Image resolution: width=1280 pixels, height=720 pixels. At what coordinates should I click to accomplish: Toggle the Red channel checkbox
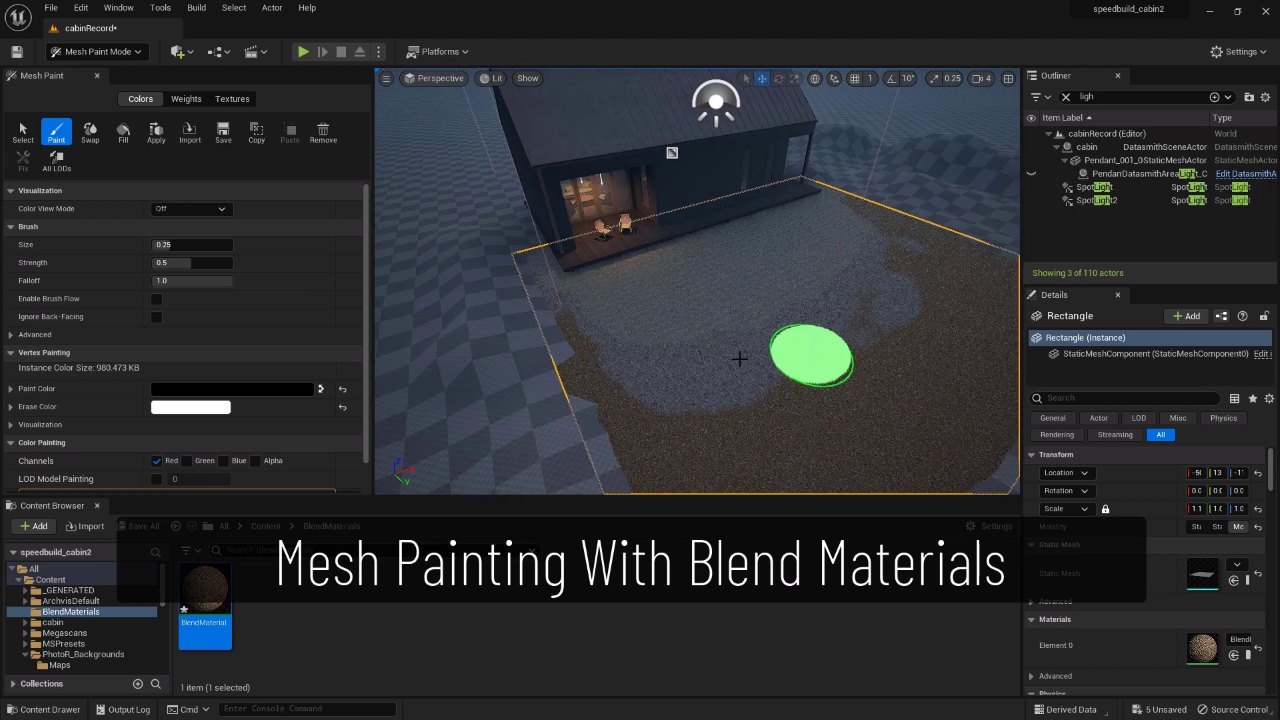tap(156, 461)
